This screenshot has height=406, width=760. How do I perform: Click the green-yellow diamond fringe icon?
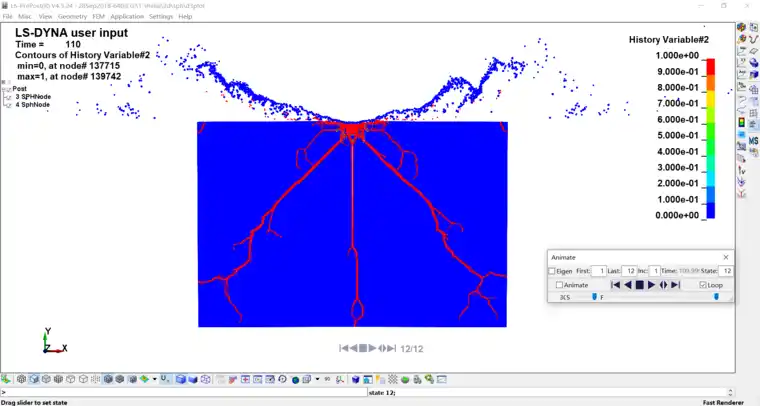tap(144, 379)
